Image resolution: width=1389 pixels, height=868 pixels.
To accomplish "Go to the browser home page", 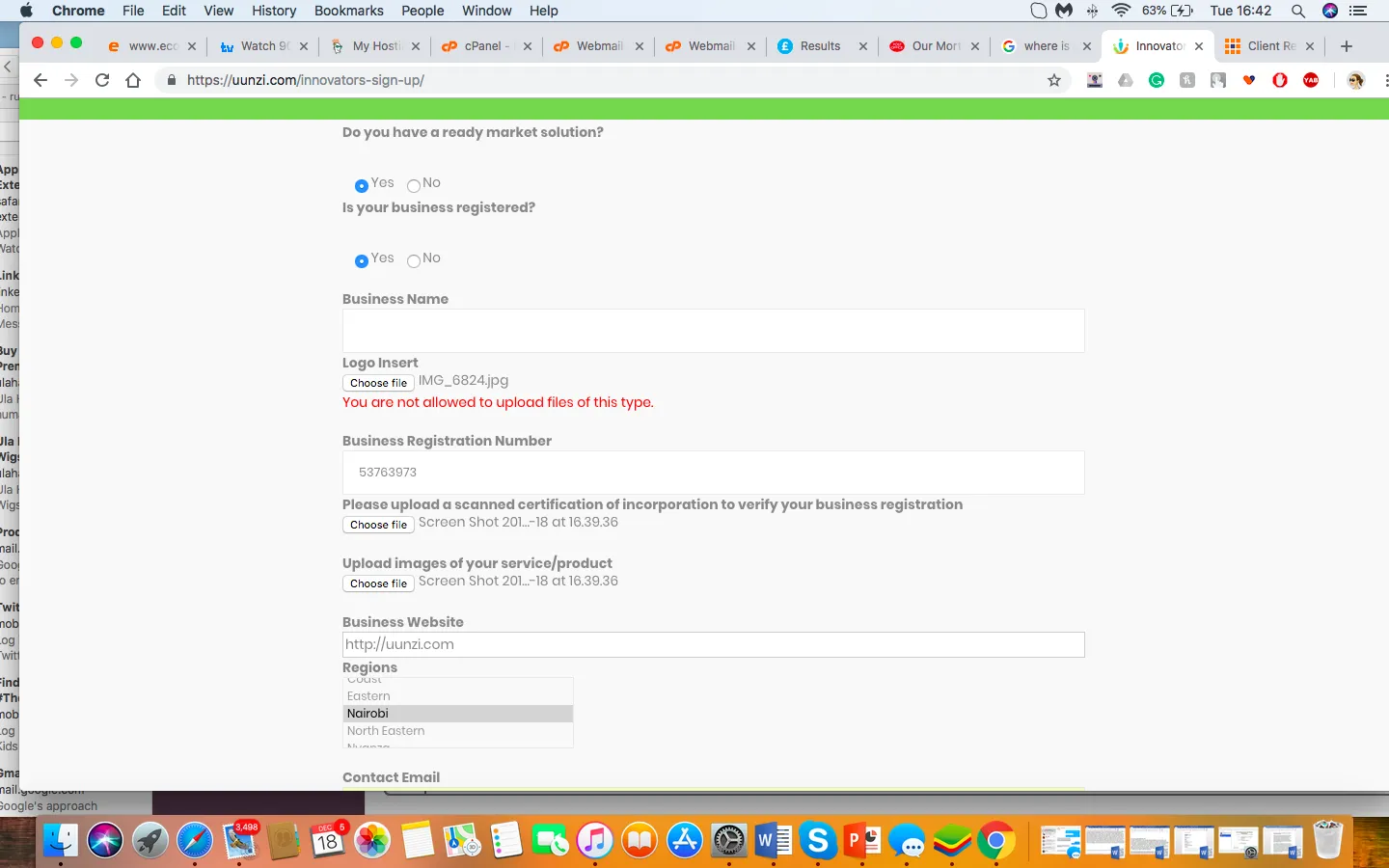I will tap(133, 80).
